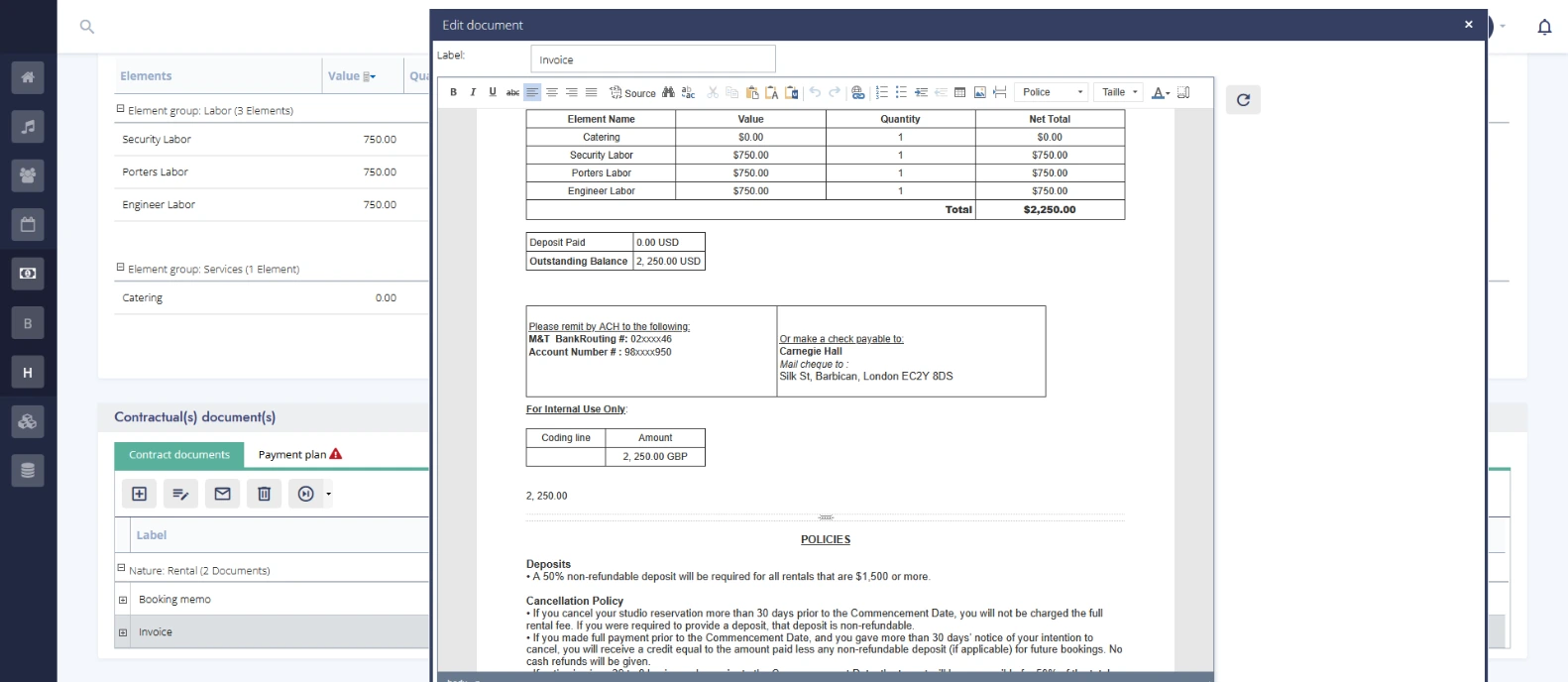The height and width of the screenshot is (682, 1568).
Task: Toggle bold formatting in the editor toolbar
Action: pyautogui.click(x=453, y=92)
